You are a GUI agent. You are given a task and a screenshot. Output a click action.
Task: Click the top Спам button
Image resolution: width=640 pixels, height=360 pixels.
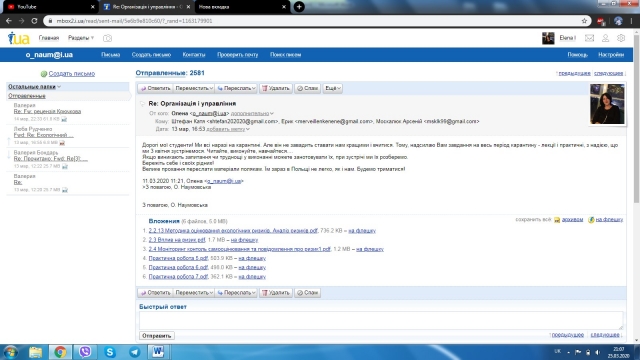point(307,88)
